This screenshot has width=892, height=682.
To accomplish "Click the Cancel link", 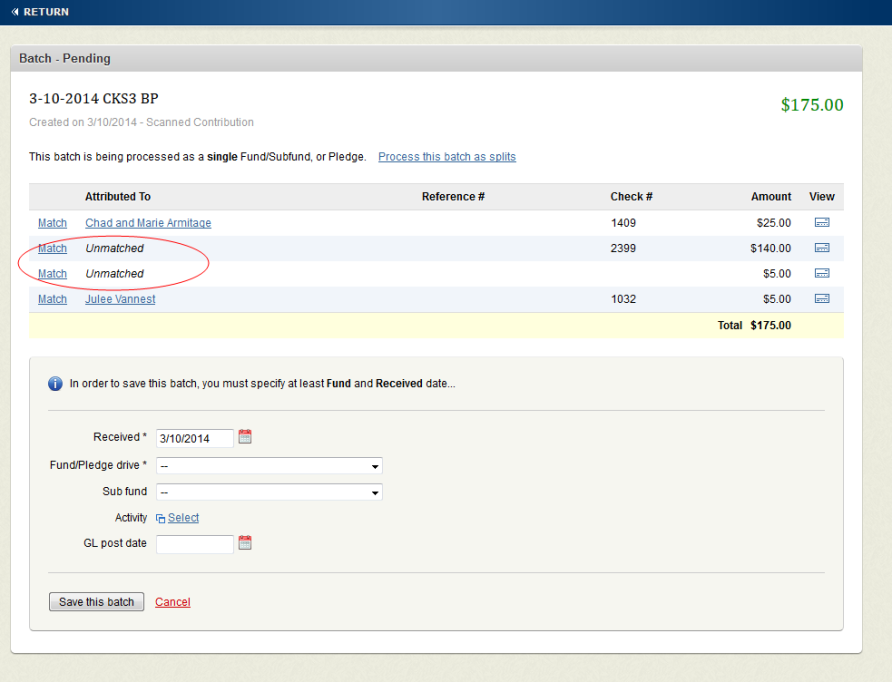I will point(172,602).
